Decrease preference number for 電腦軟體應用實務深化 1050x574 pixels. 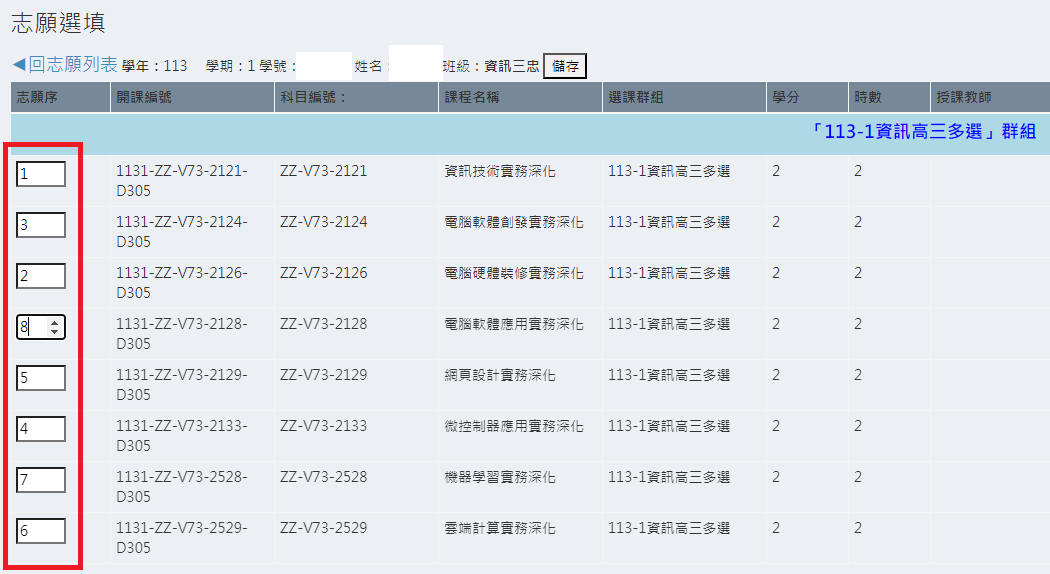click(x=55, y=332)
